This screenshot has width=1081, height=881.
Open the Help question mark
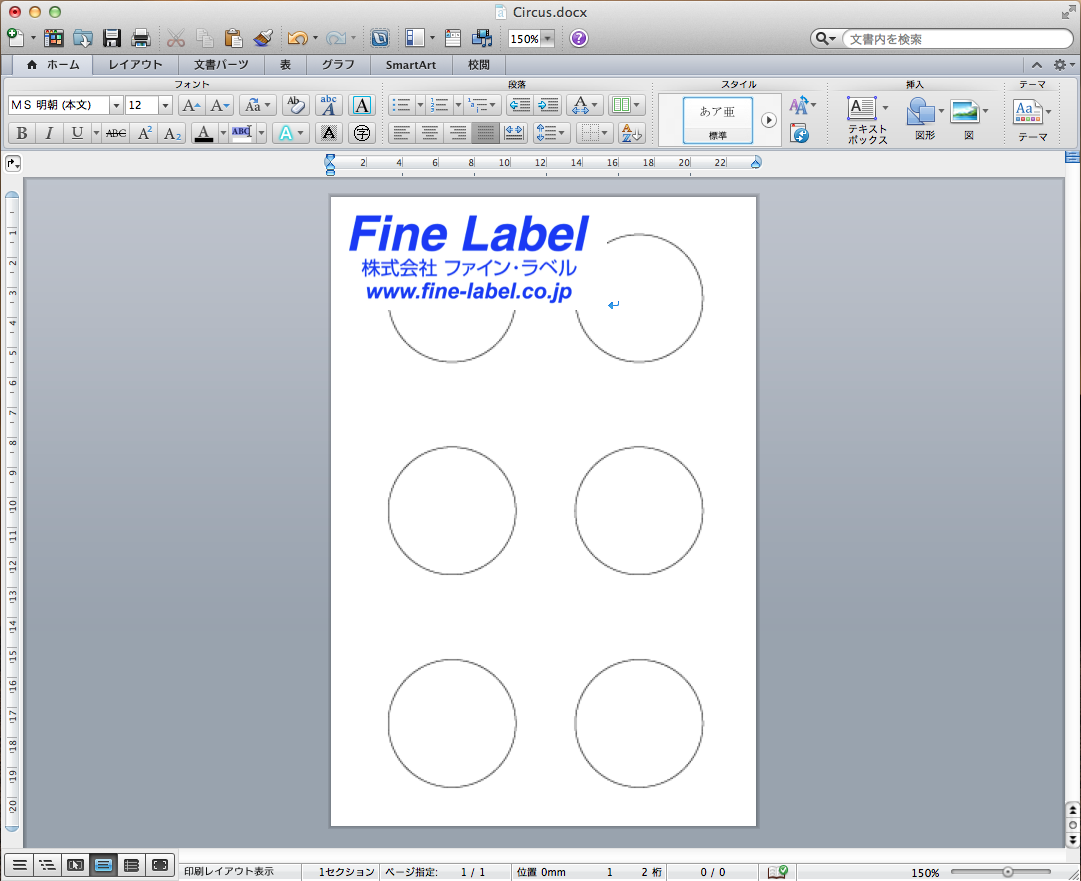pos(579,38)
